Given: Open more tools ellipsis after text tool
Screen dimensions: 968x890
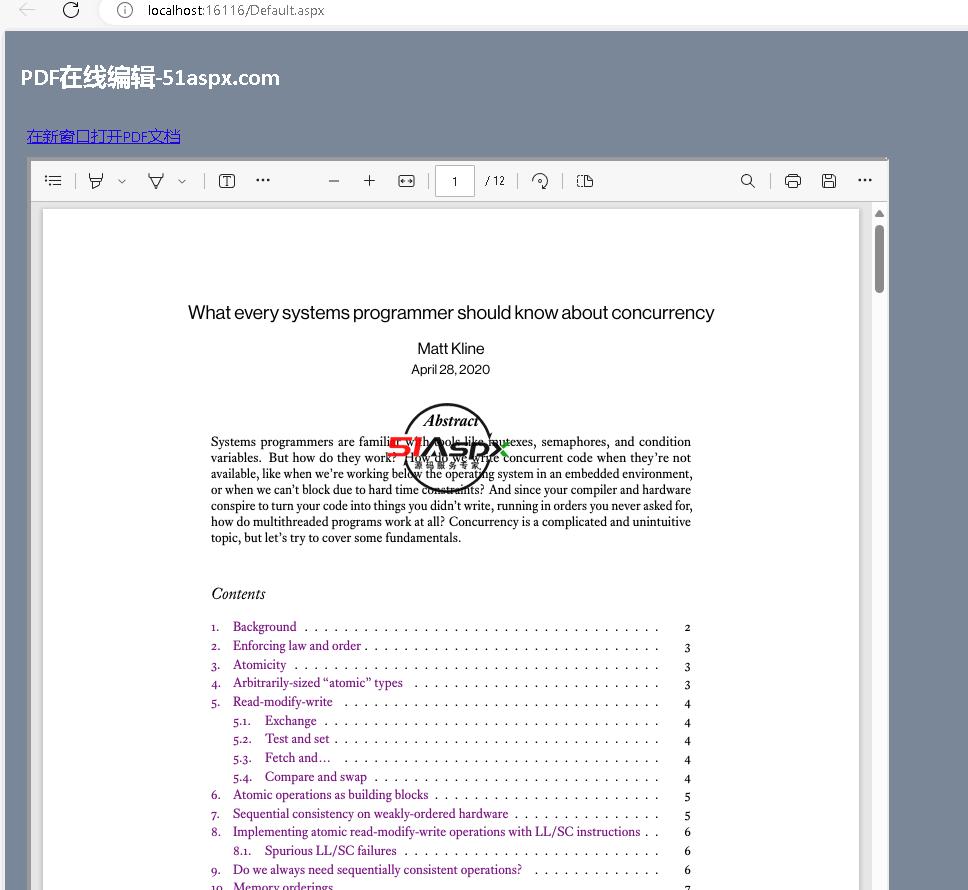Looking at the screenshot, I should click(263, 180).
